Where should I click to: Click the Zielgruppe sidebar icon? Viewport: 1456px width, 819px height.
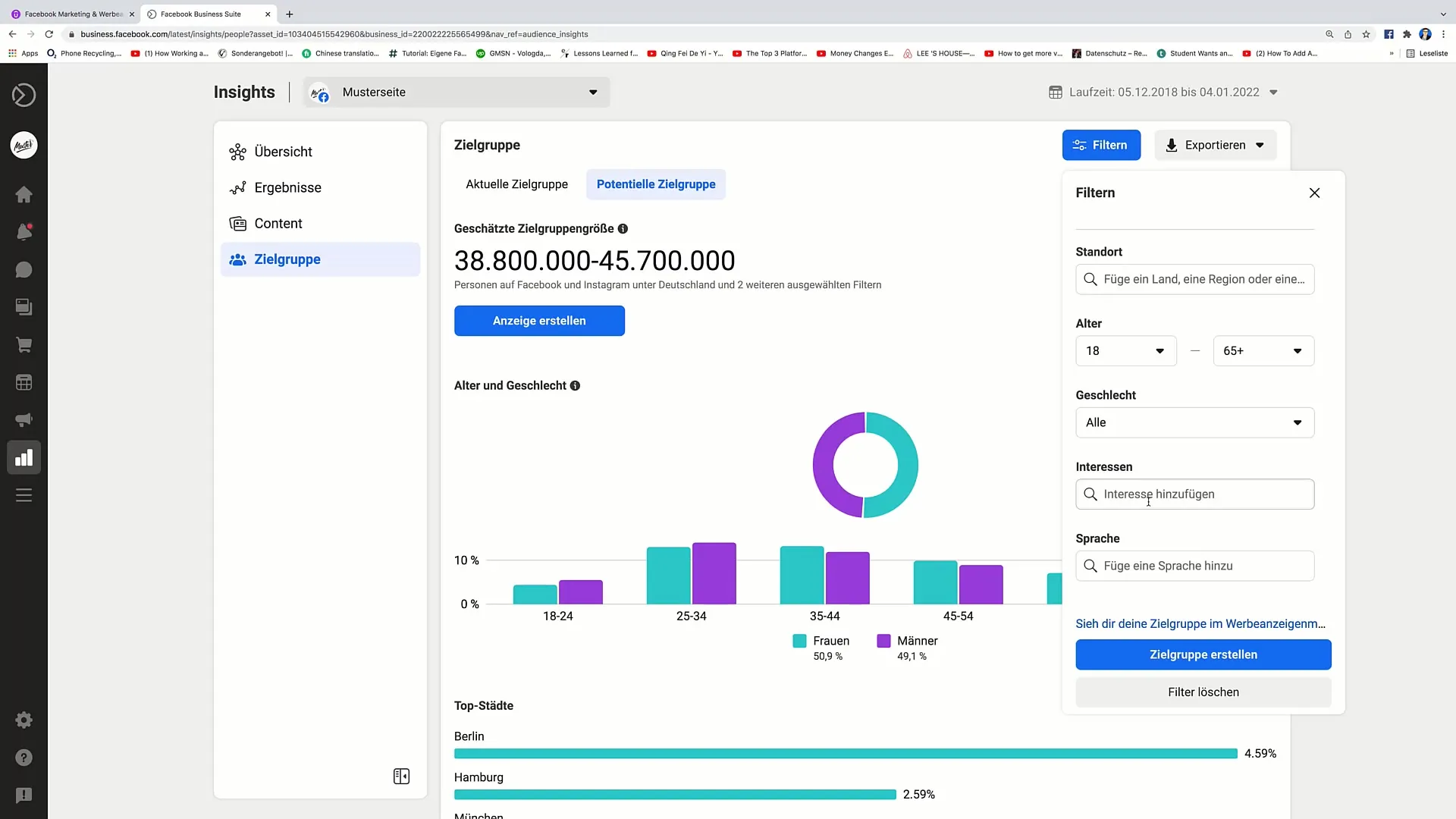coord(237,259)
